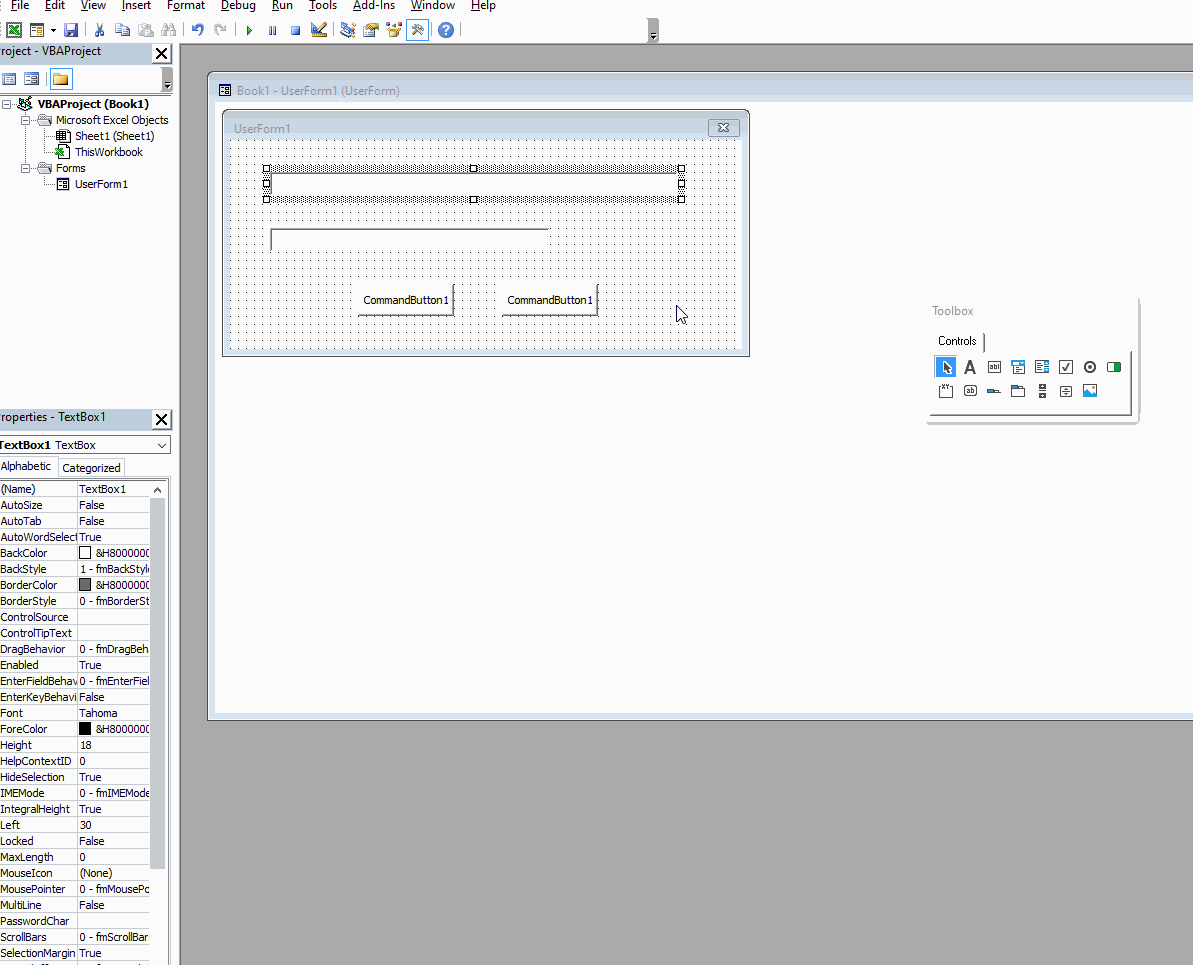Image resolution: width=1193 pixels, height=965 pixels.
Task: Save the workbook with the disk icon
Action: point(71,30)
